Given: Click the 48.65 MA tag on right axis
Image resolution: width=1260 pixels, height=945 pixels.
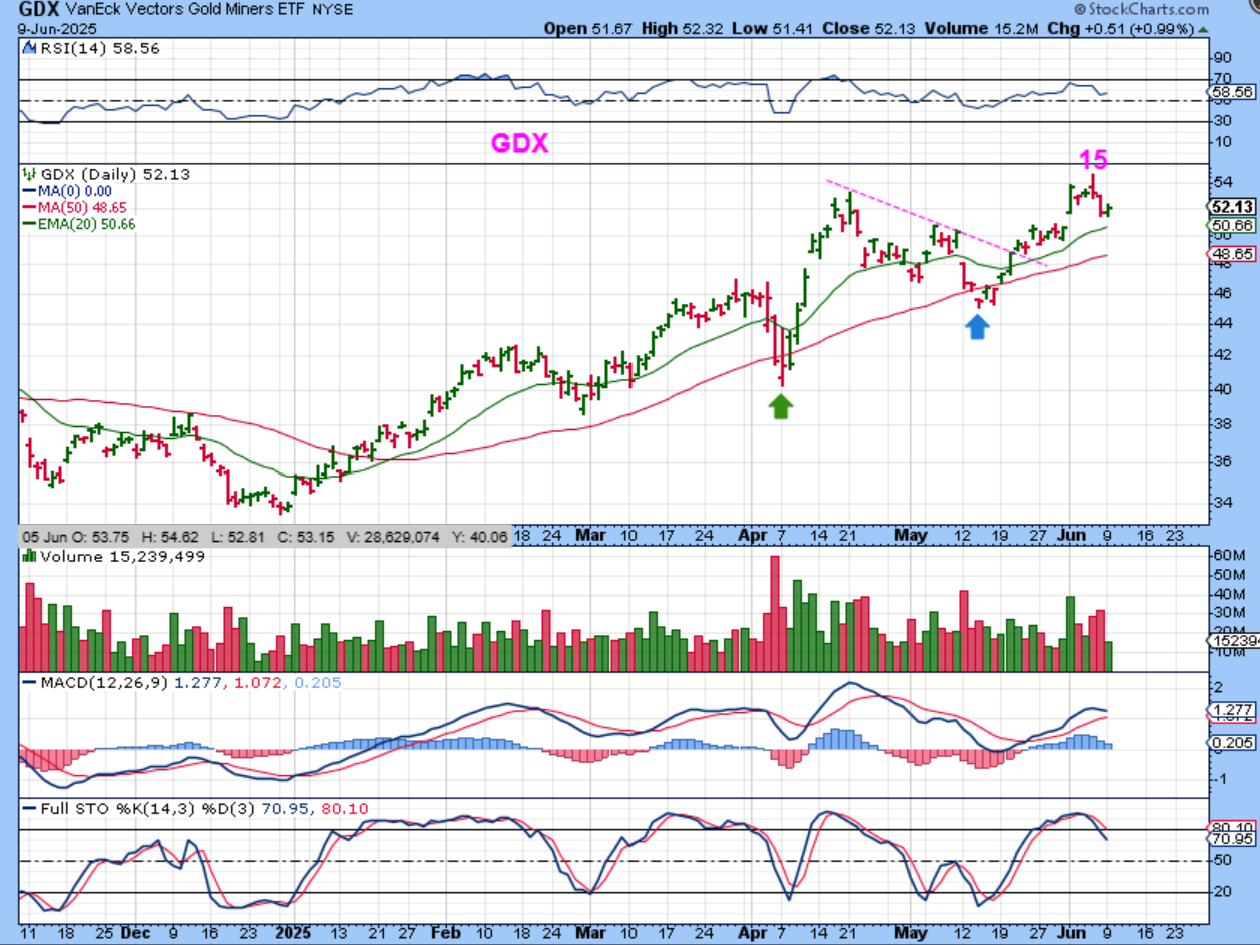Looking at the screenshot, I should [1230, 255].
